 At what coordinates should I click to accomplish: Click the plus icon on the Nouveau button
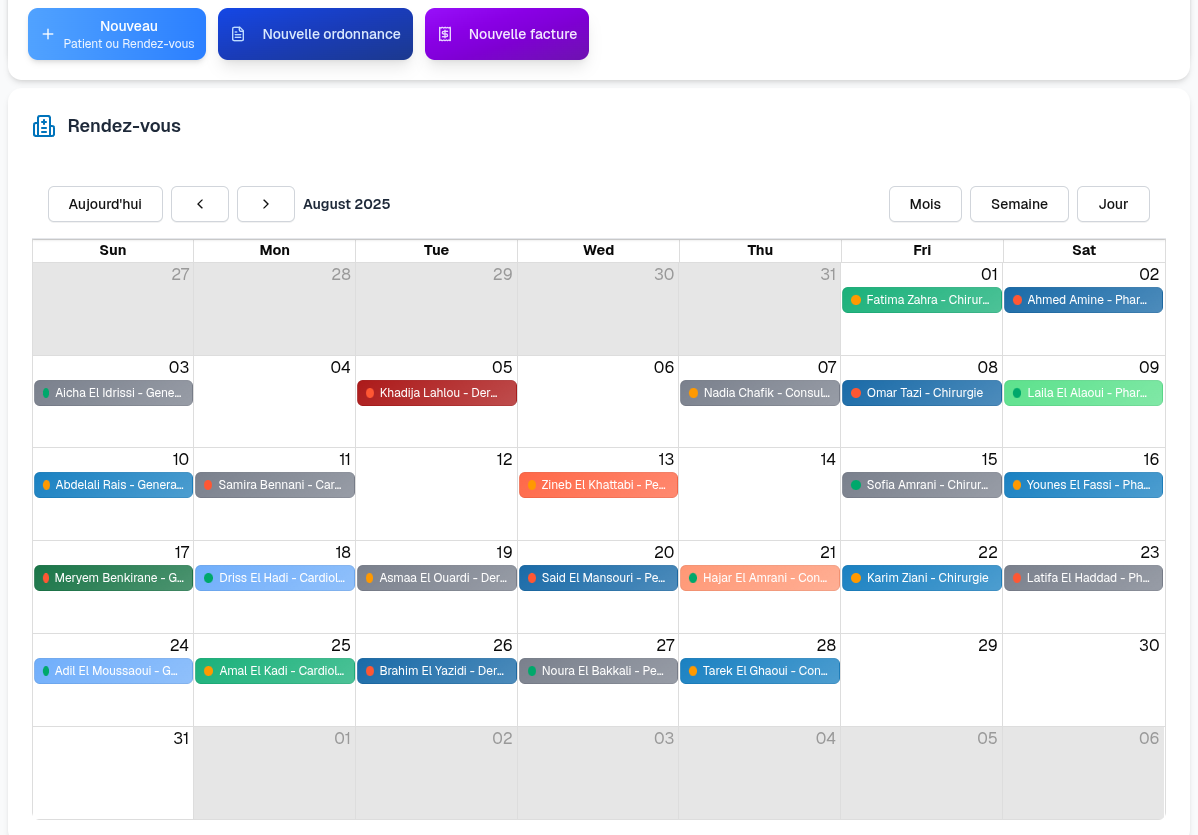47,33
